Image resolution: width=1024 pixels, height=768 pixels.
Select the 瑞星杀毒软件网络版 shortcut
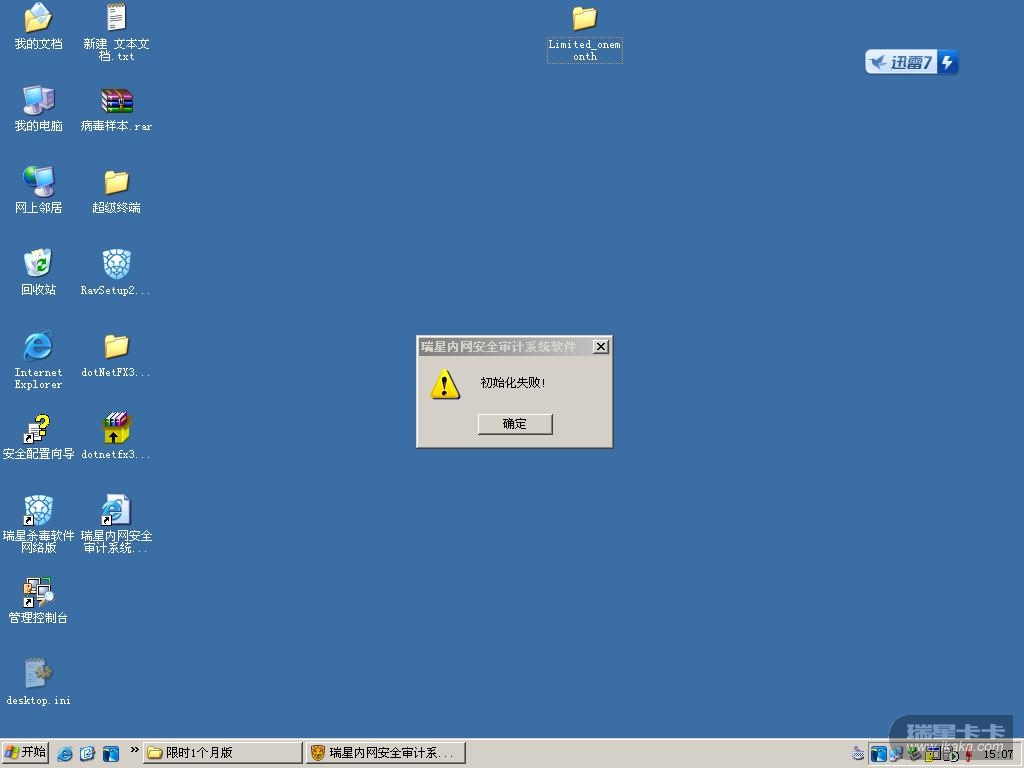38,511
